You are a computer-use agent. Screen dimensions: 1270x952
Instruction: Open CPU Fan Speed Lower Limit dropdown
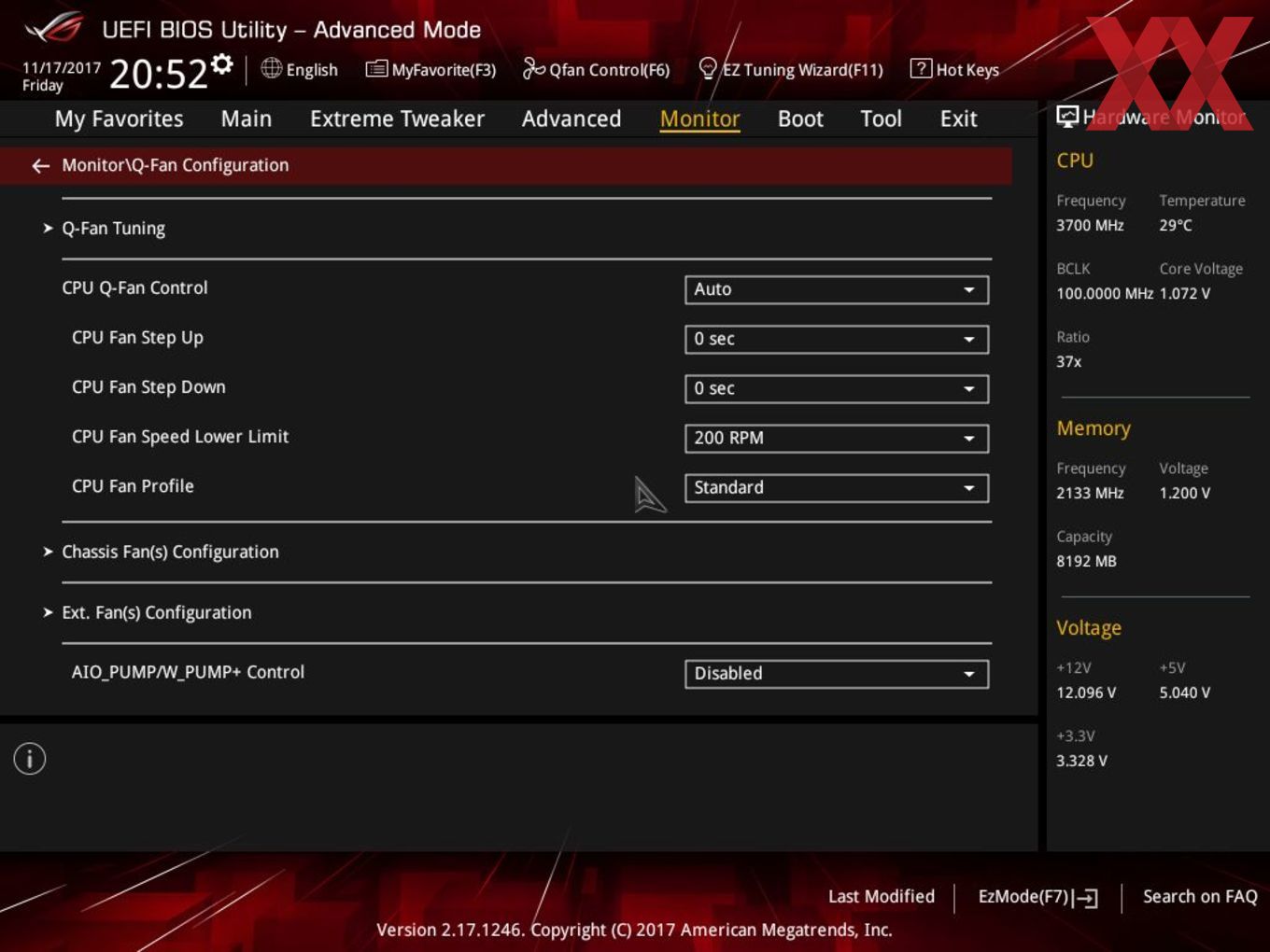(837, 438)
